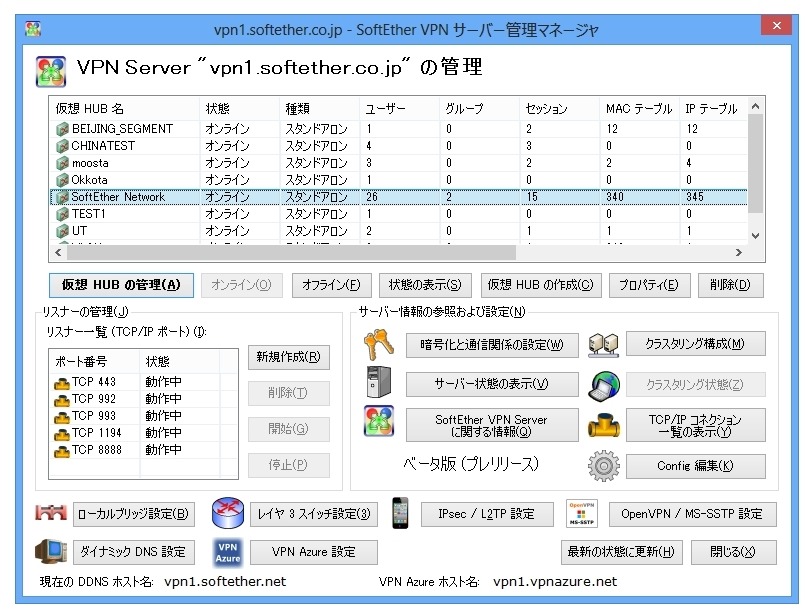812x616 pixels.
Task: Click the Okkota hub icon
Action: point(62,180)
